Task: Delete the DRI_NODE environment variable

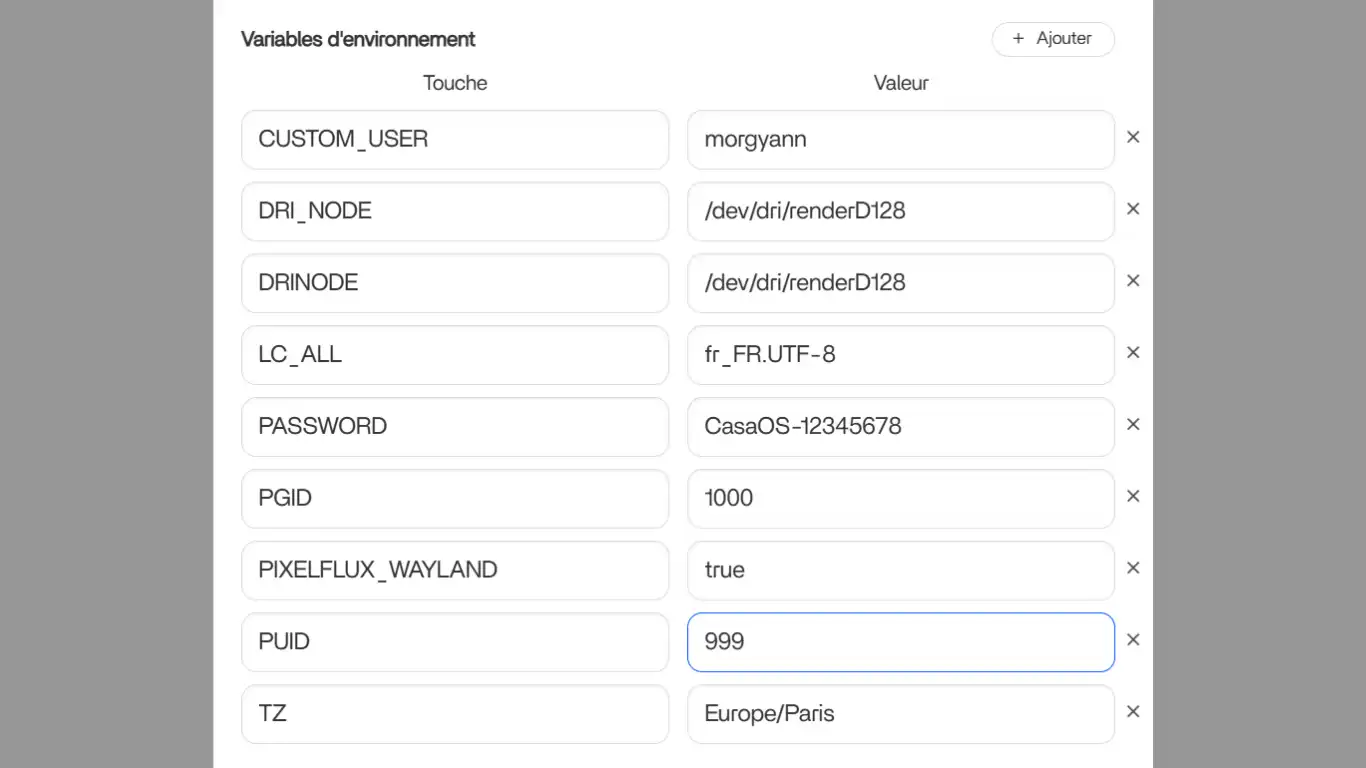Action: (1133, 210)
